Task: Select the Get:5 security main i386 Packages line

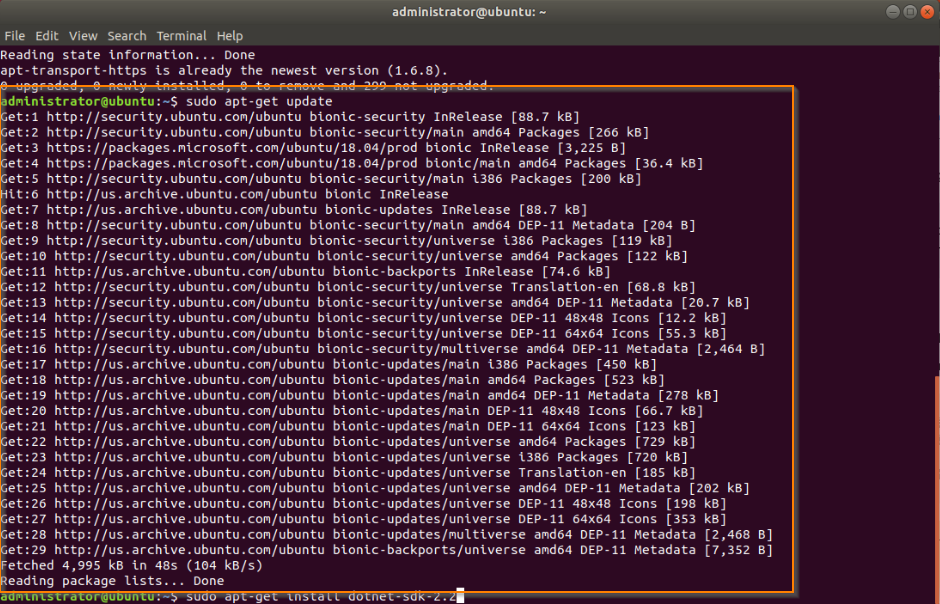Action: point(321,179)
